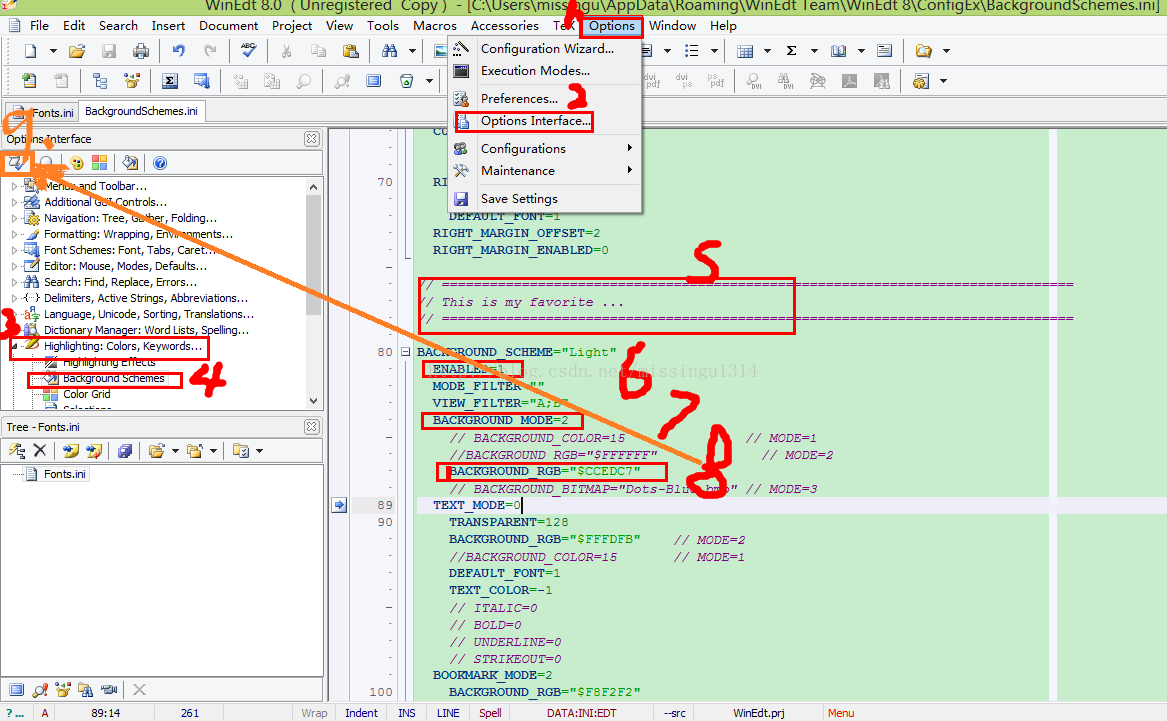Open the Insert menu
Image resolution: width=1167 pixels, height=721 pixels.
(168, 25)
